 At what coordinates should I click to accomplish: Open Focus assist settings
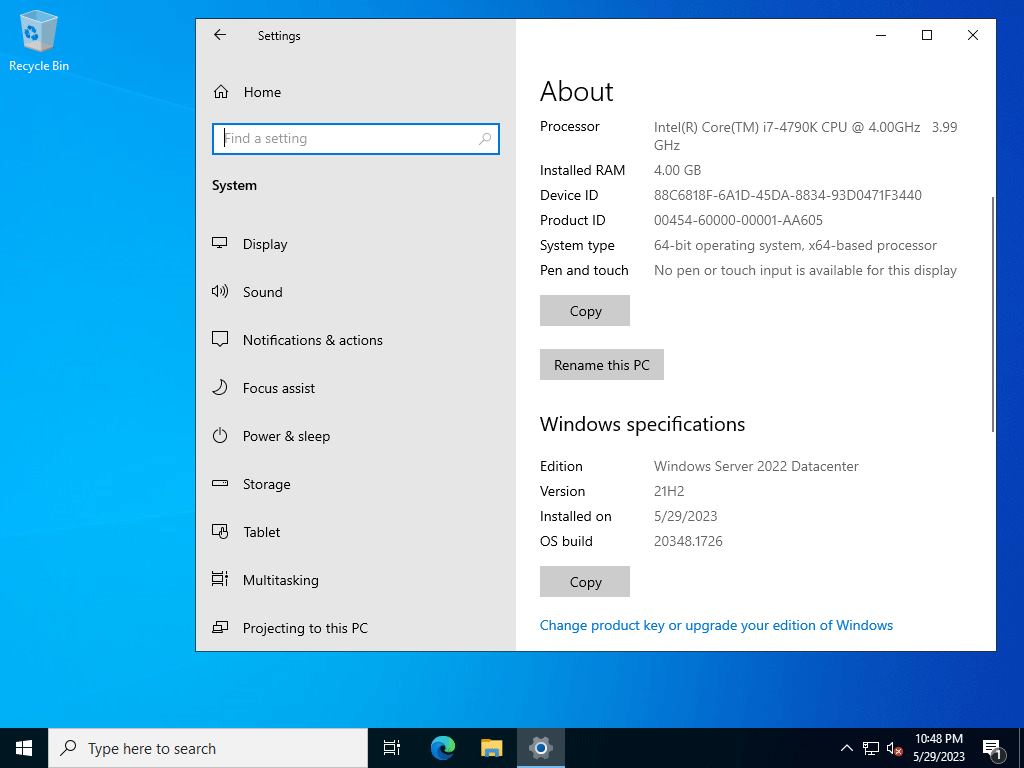point(263,388)
